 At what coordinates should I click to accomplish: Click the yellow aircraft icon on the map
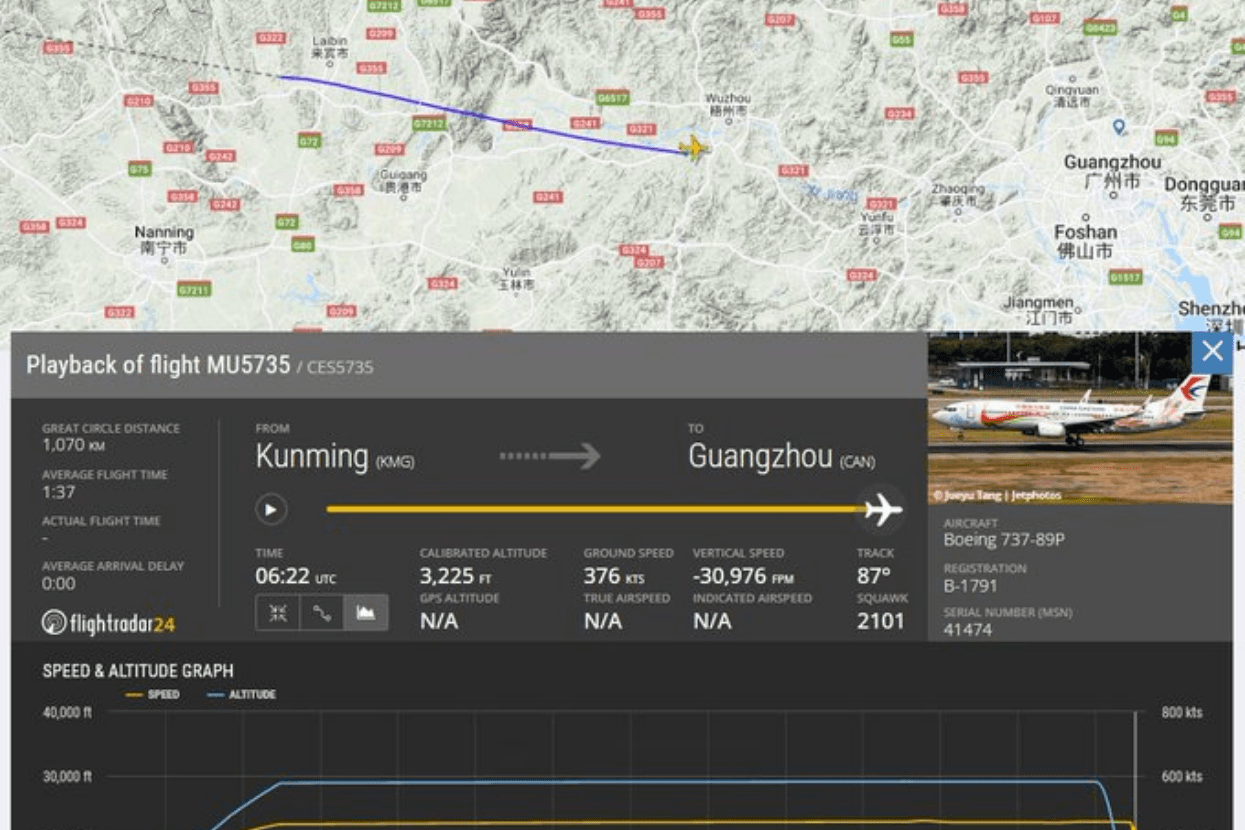pos(692,149)
